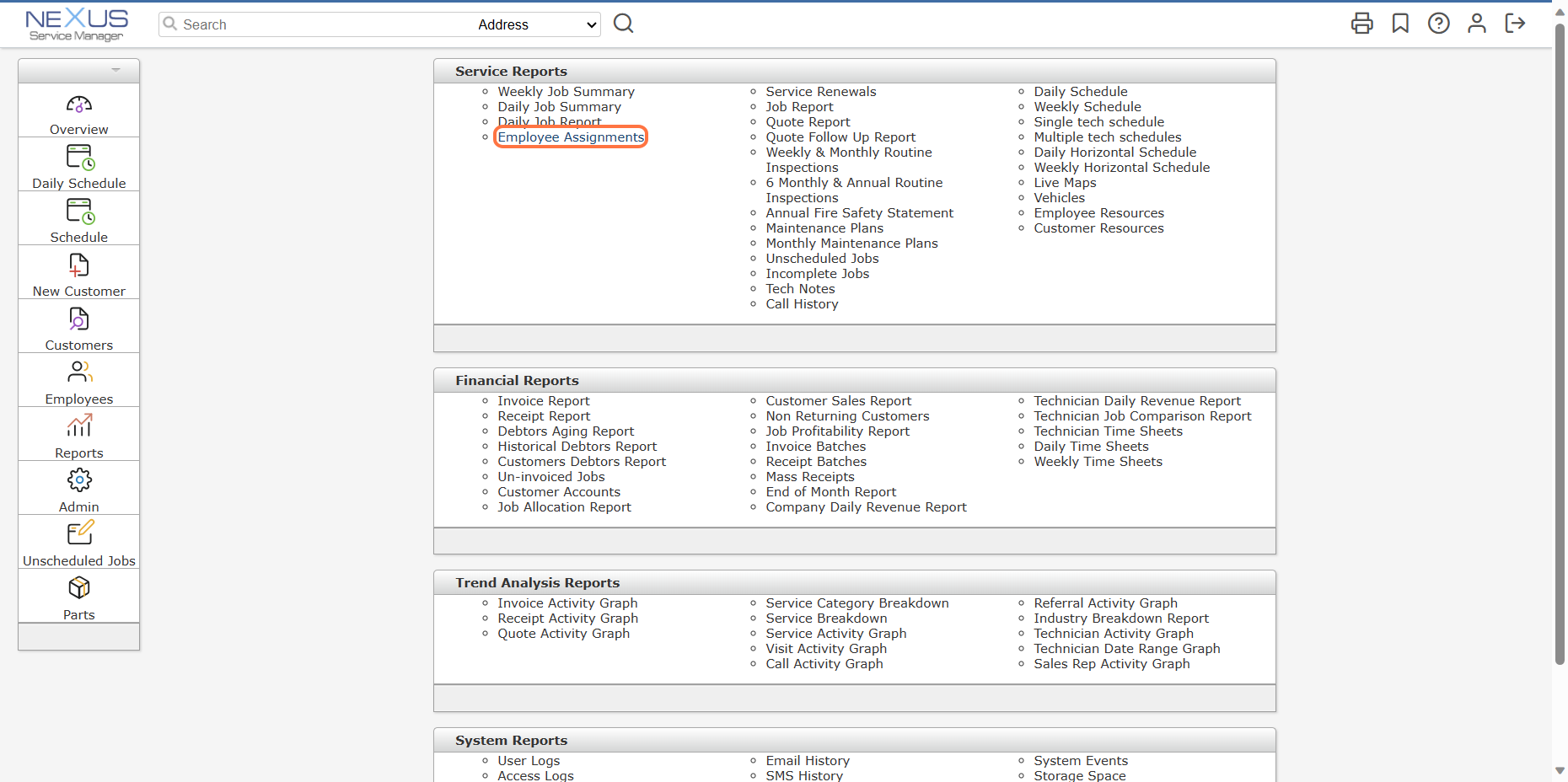1568x782 pixels.
Task: Open the Employees section
Action: (78, 381)
